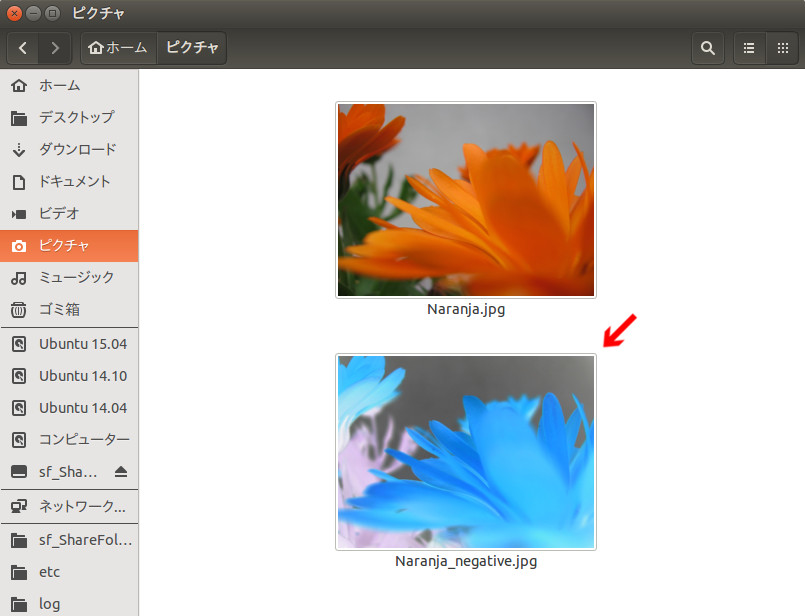Screen dimensions: 805x616
Task: Select ピクチャ in the sidebar
Action: [69, 246]
